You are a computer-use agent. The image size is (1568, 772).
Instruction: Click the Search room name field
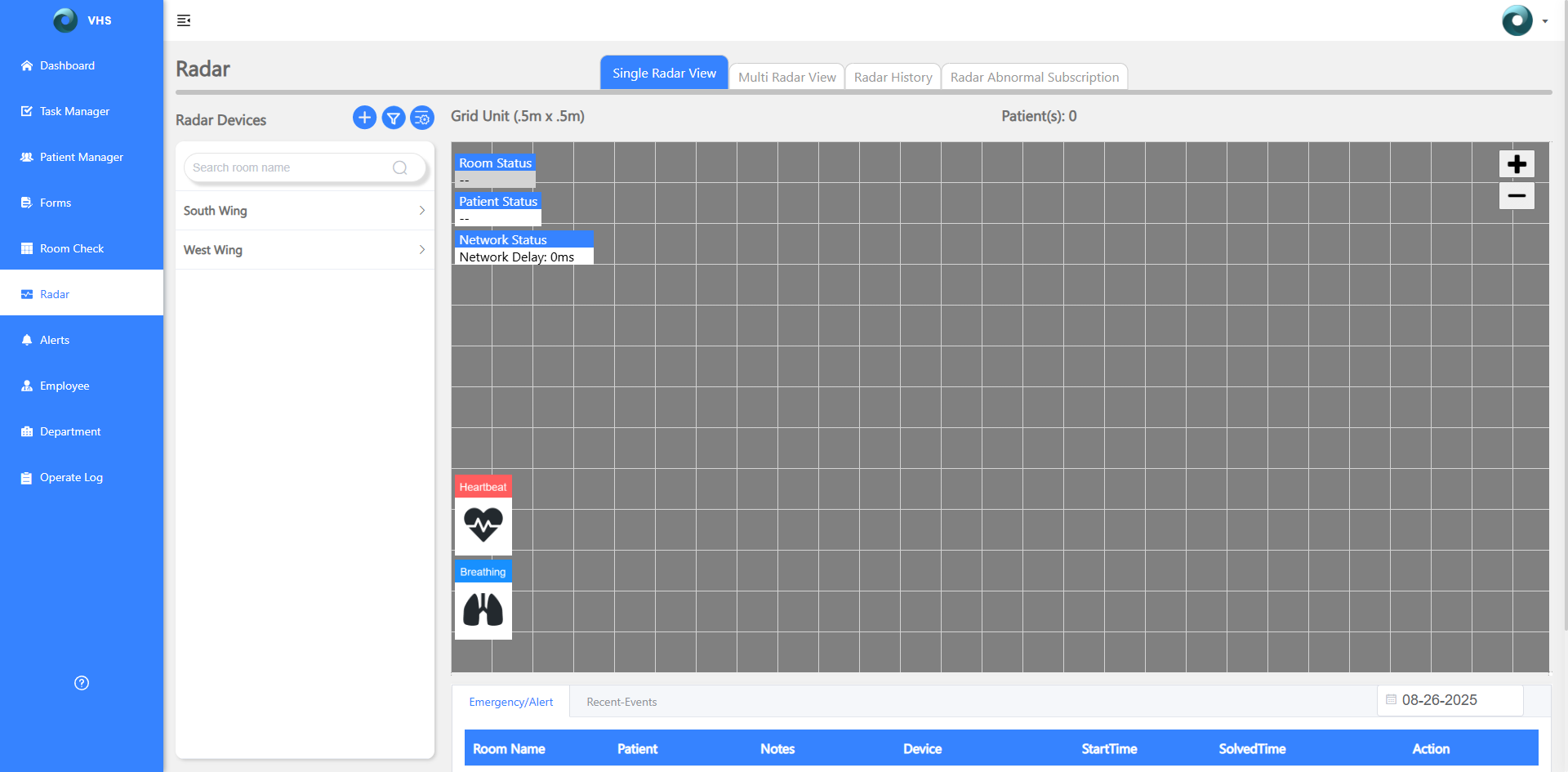click(290, 167)
